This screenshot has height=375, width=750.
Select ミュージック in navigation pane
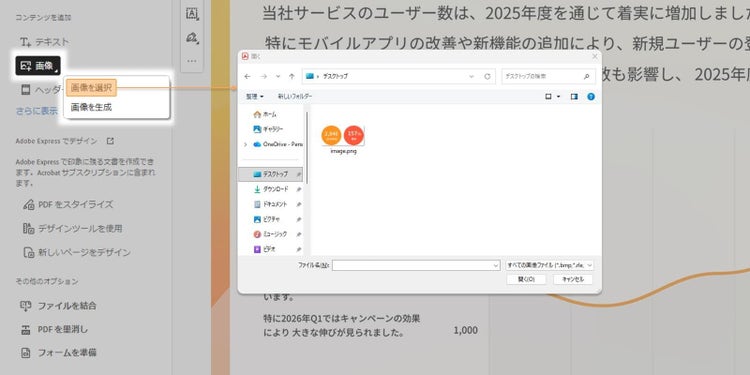pos(270,234)
